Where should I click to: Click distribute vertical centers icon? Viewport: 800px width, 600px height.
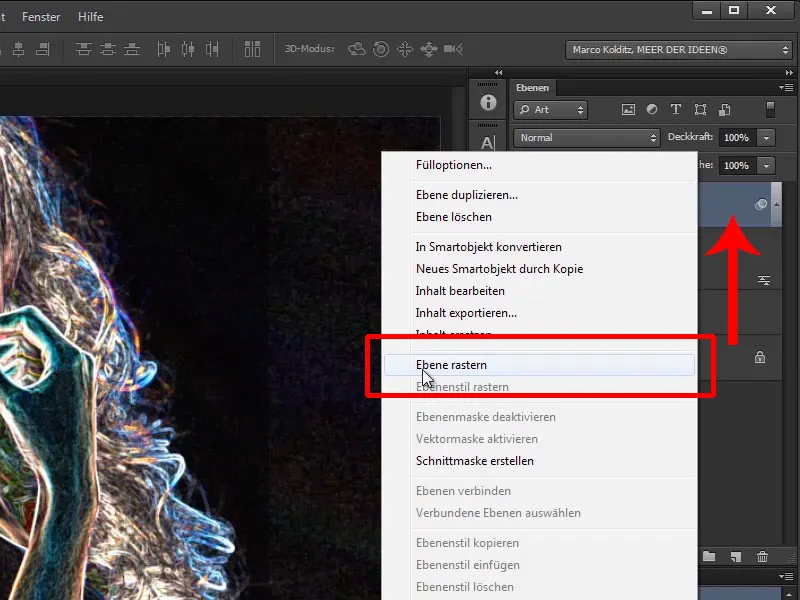point(108,49)
